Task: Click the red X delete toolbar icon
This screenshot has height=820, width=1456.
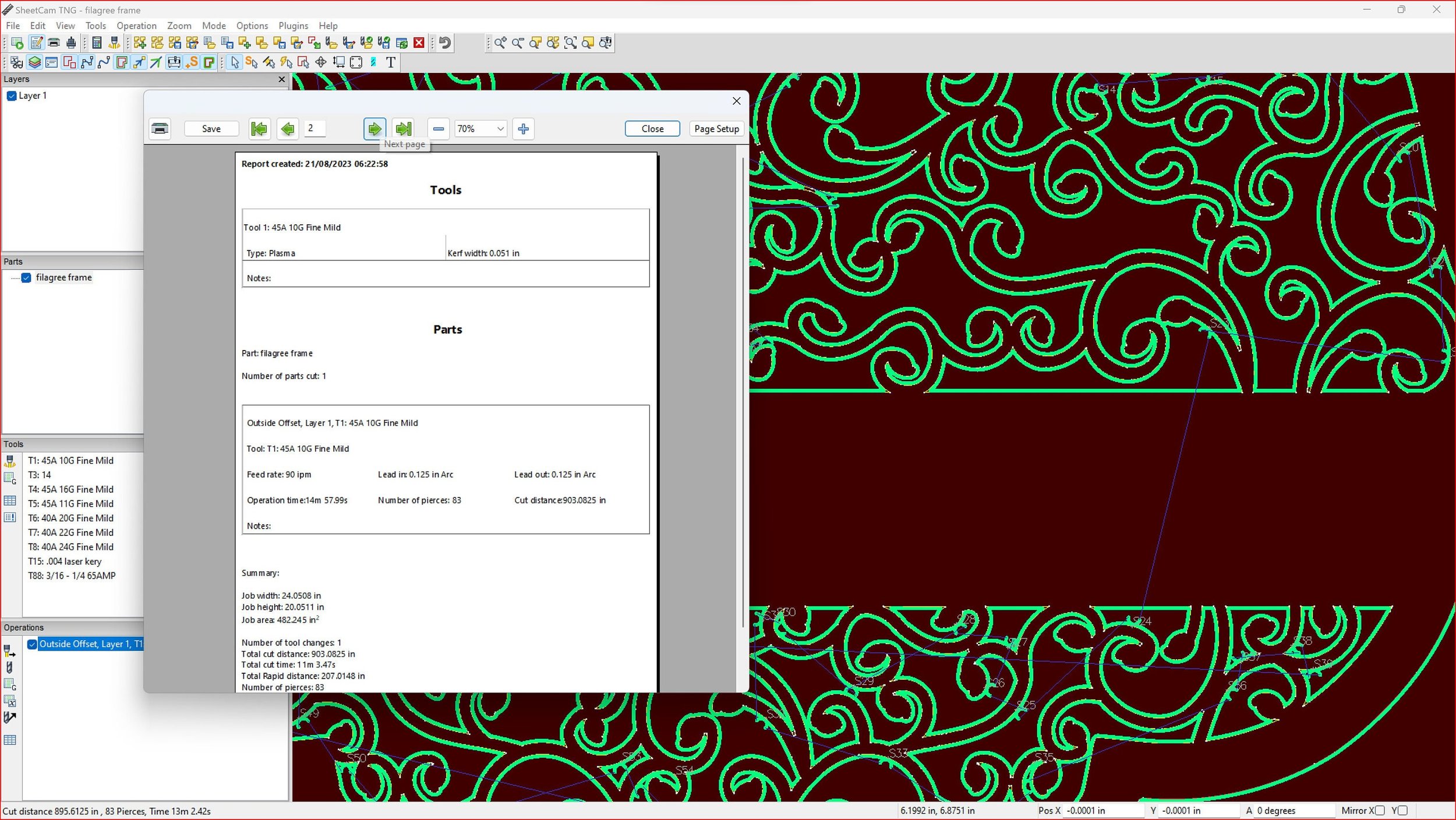Action: click(419, 43)
